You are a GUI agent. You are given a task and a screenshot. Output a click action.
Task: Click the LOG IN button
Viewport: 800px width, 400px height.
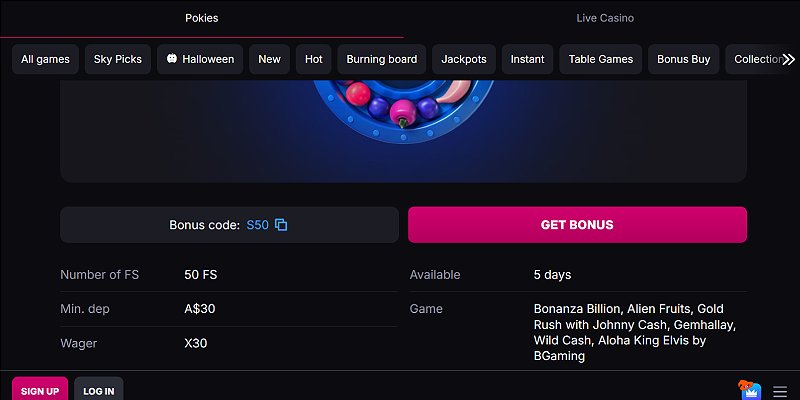(x=98, y=390)
